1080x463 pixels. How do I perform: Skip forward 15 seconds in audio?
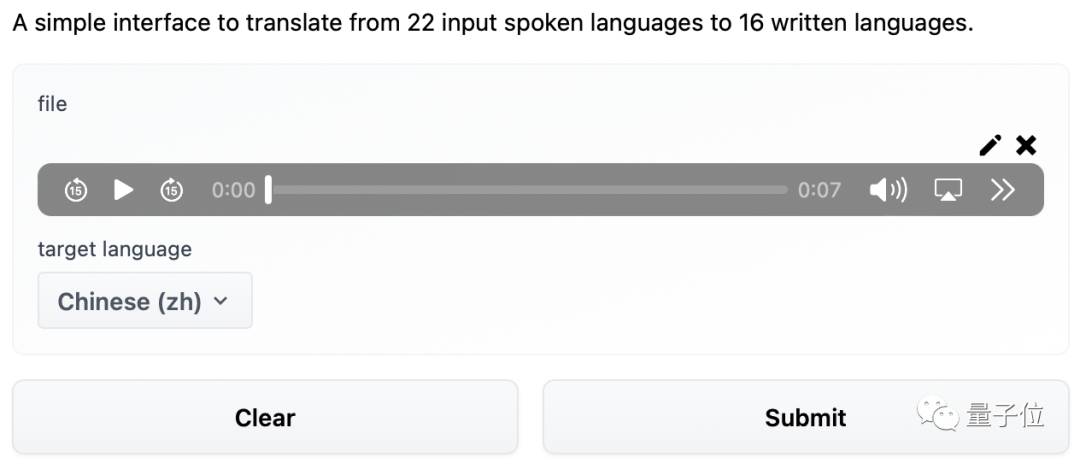[172, 190]
